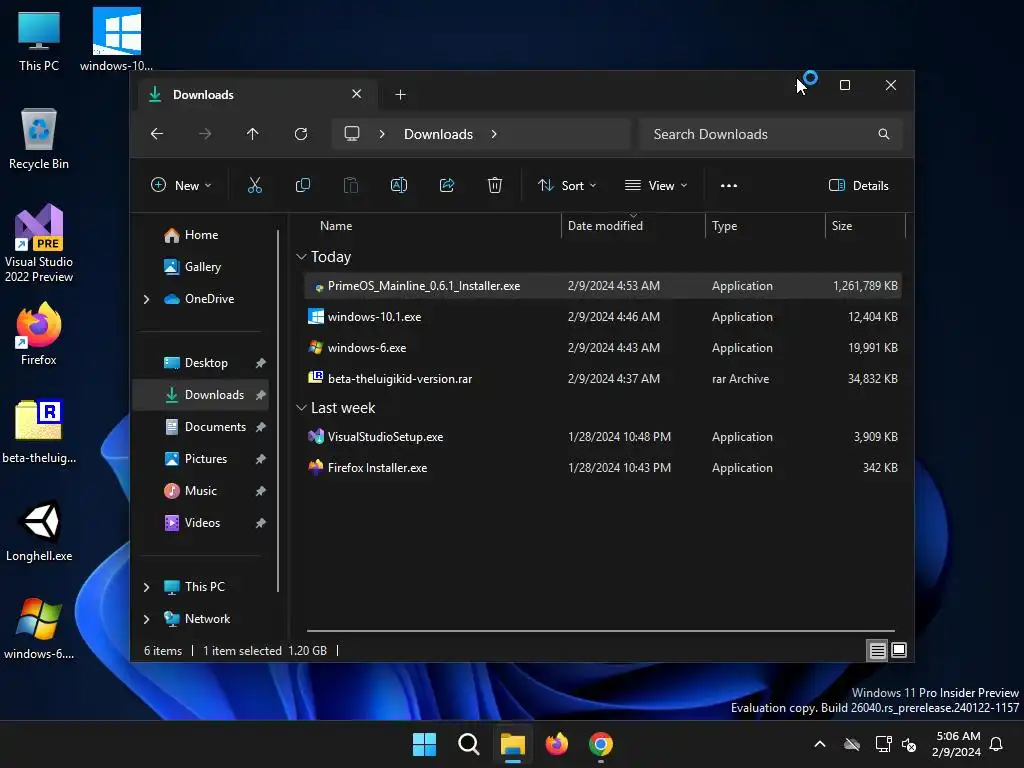This screenshot has height=768, width=1024.
Task: Open the New dropdown menu
Action: click(x=181, y=185)
